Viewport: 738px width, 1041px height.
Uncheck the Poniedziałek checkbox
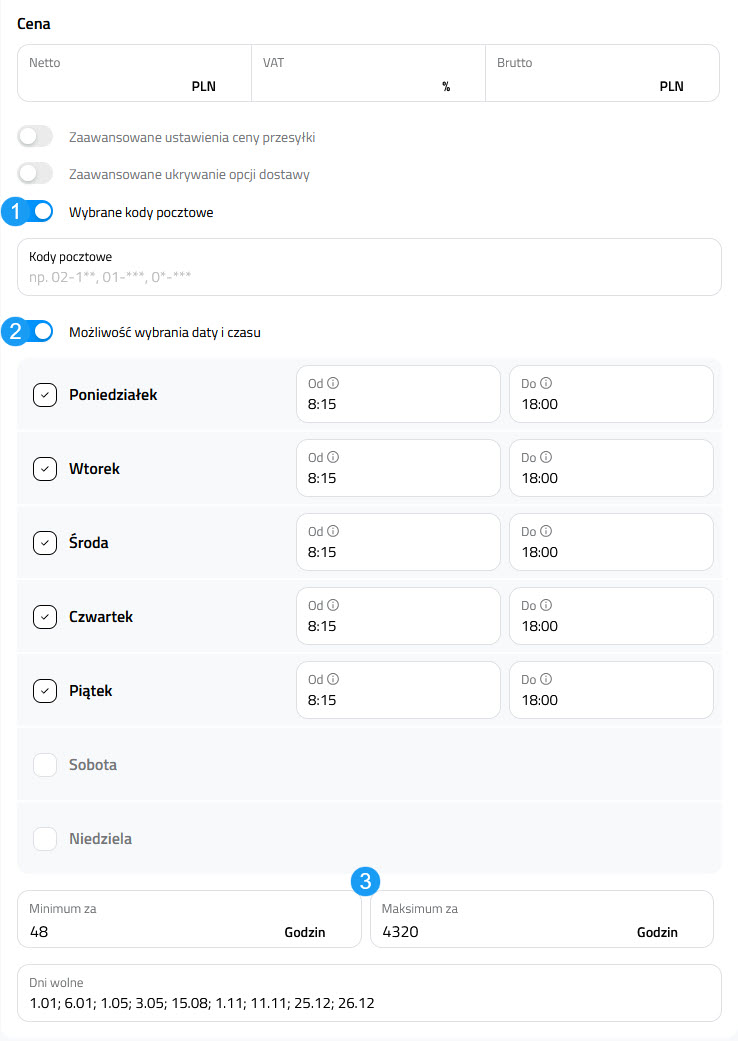pos(45,395)
